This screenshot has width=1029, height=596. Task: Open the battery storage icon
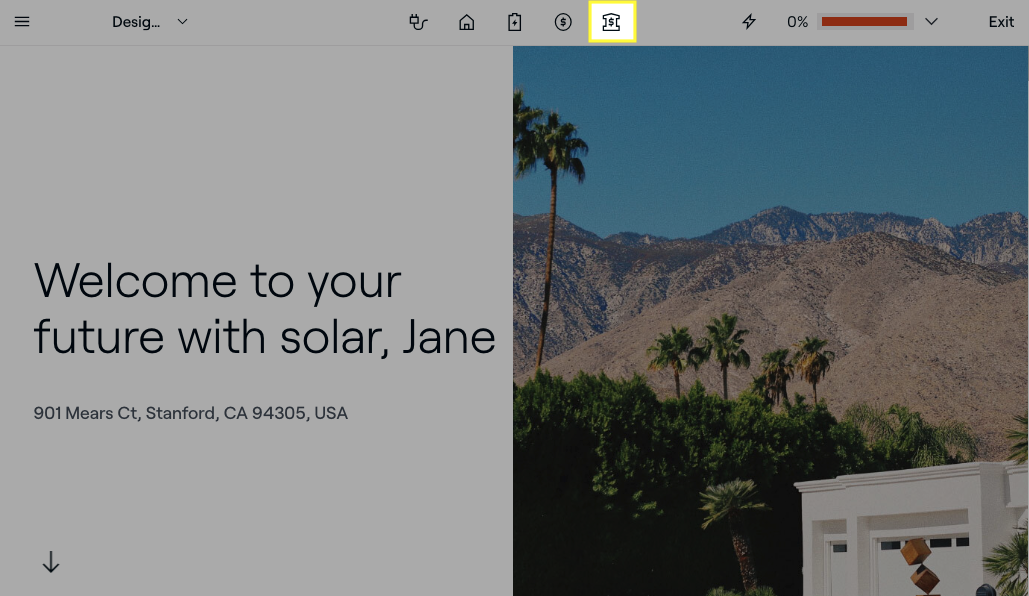click(x=514, y=22)
